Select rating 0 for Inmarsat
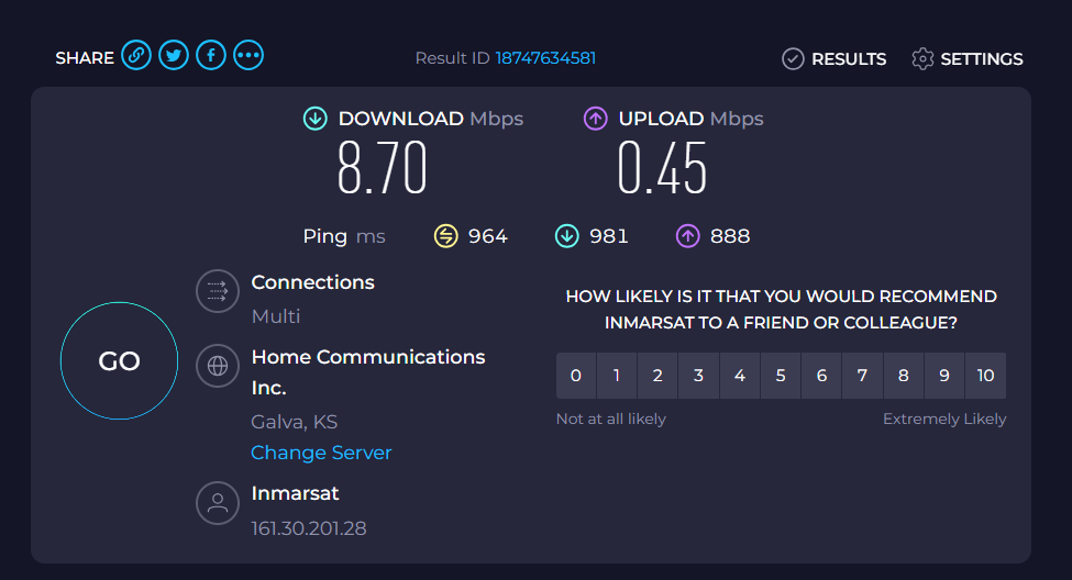The width and height of the screenshot is (1072, 580). pyautogui.click(x=576, y=376)
